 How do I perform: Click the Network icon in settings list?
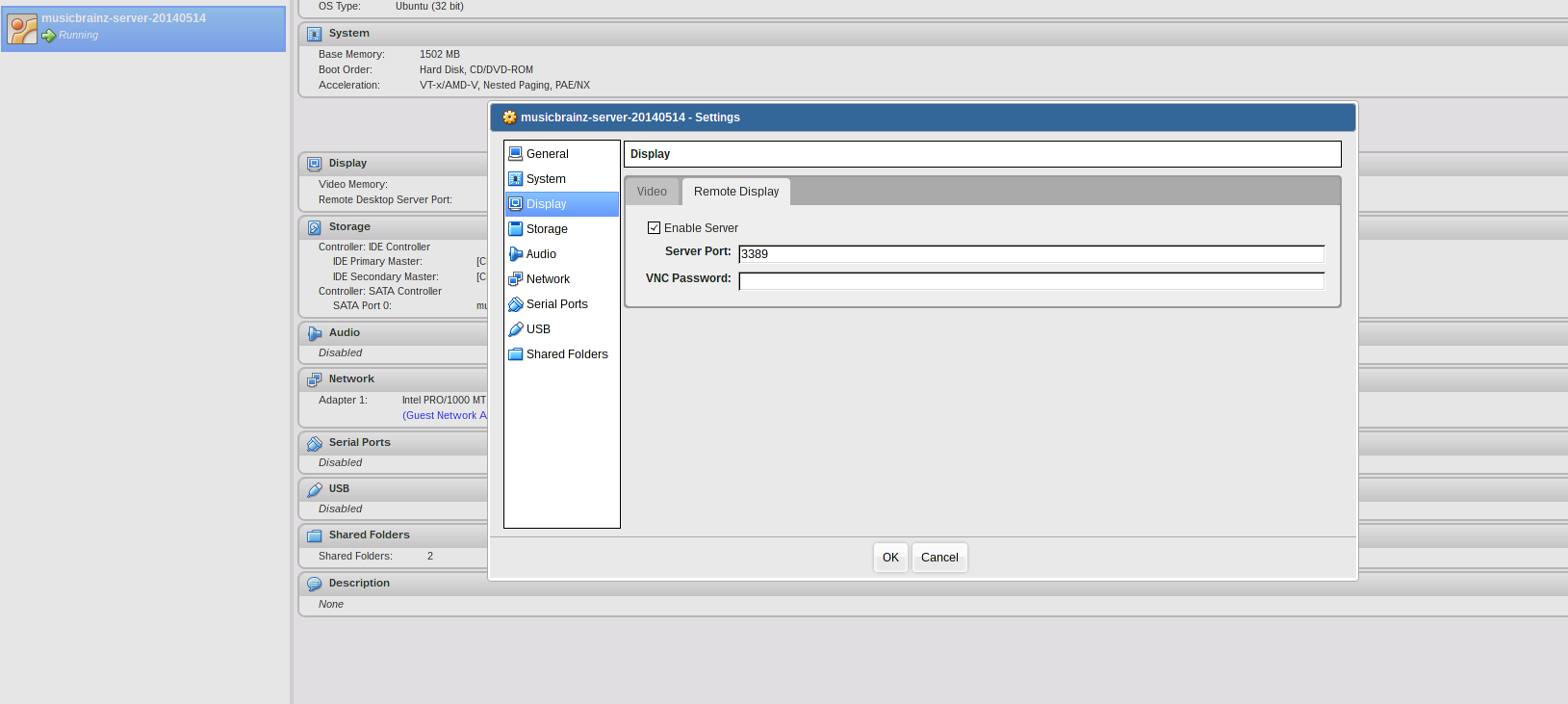tap(515, 279)
